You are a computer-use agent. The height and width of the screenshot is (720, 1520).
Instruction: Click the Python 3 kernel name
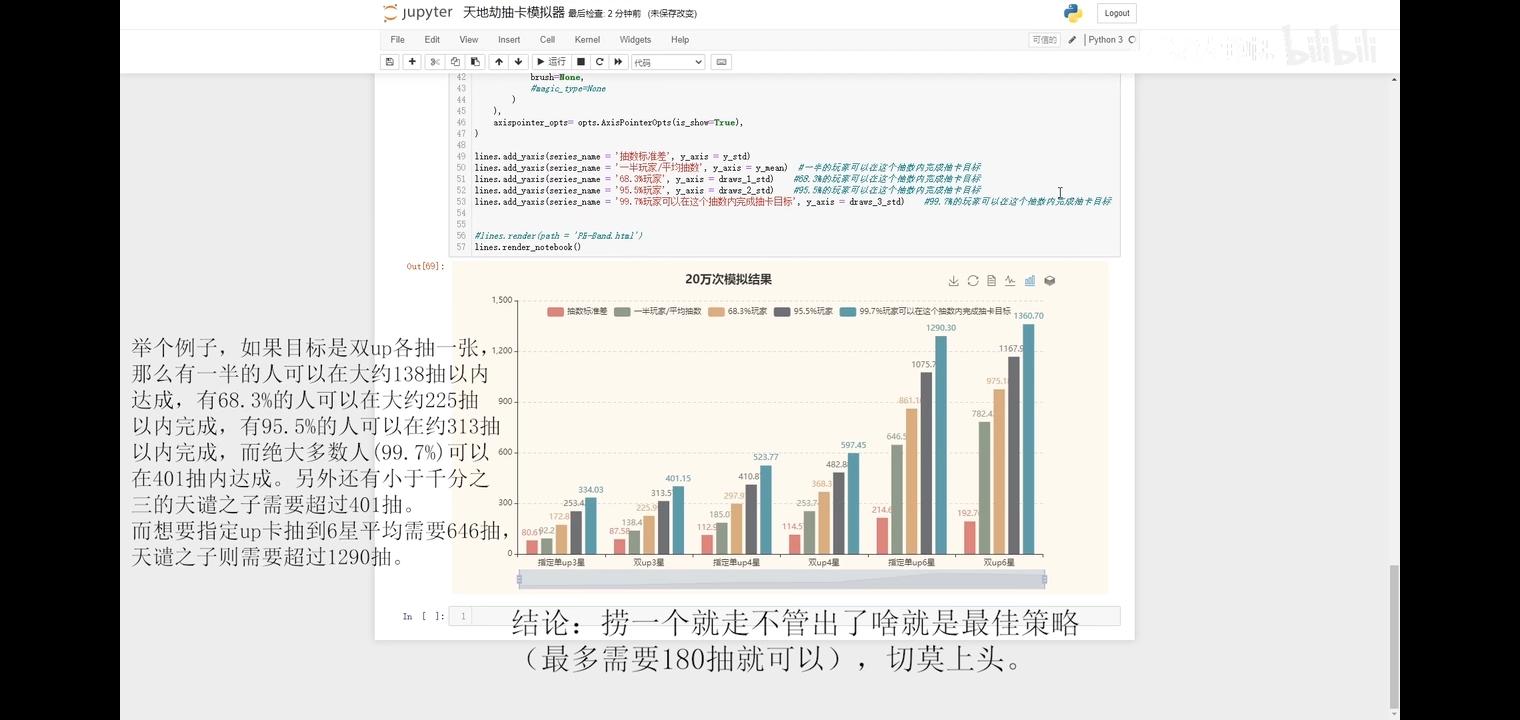(1105, 40)
